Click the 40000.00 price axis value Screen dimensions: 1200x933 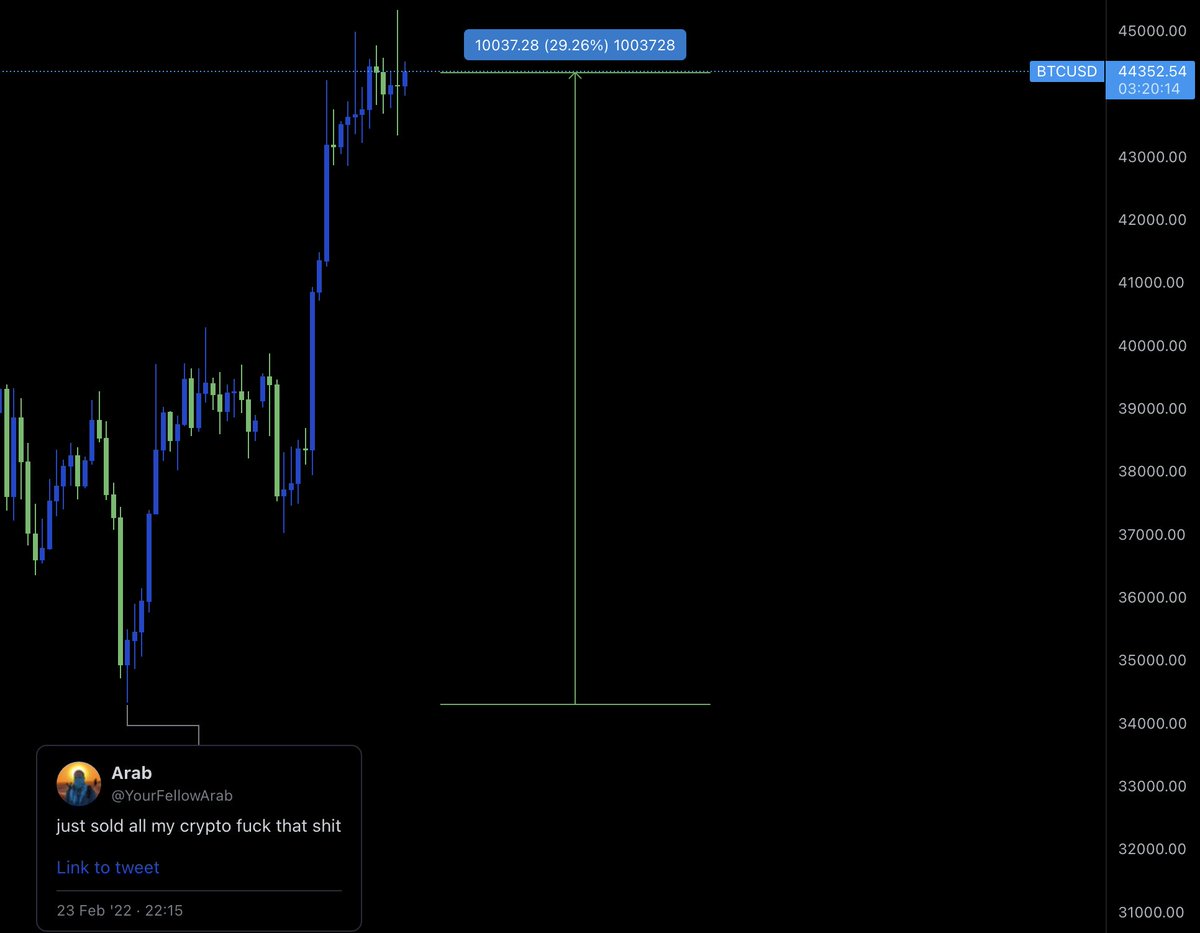[1152, 346]
